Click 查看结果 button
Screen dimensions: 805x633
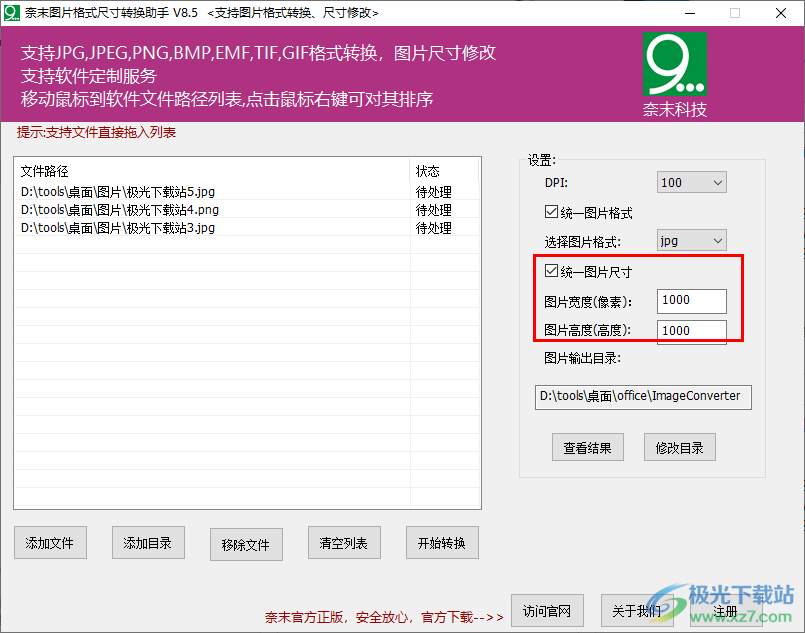[588, 447]
